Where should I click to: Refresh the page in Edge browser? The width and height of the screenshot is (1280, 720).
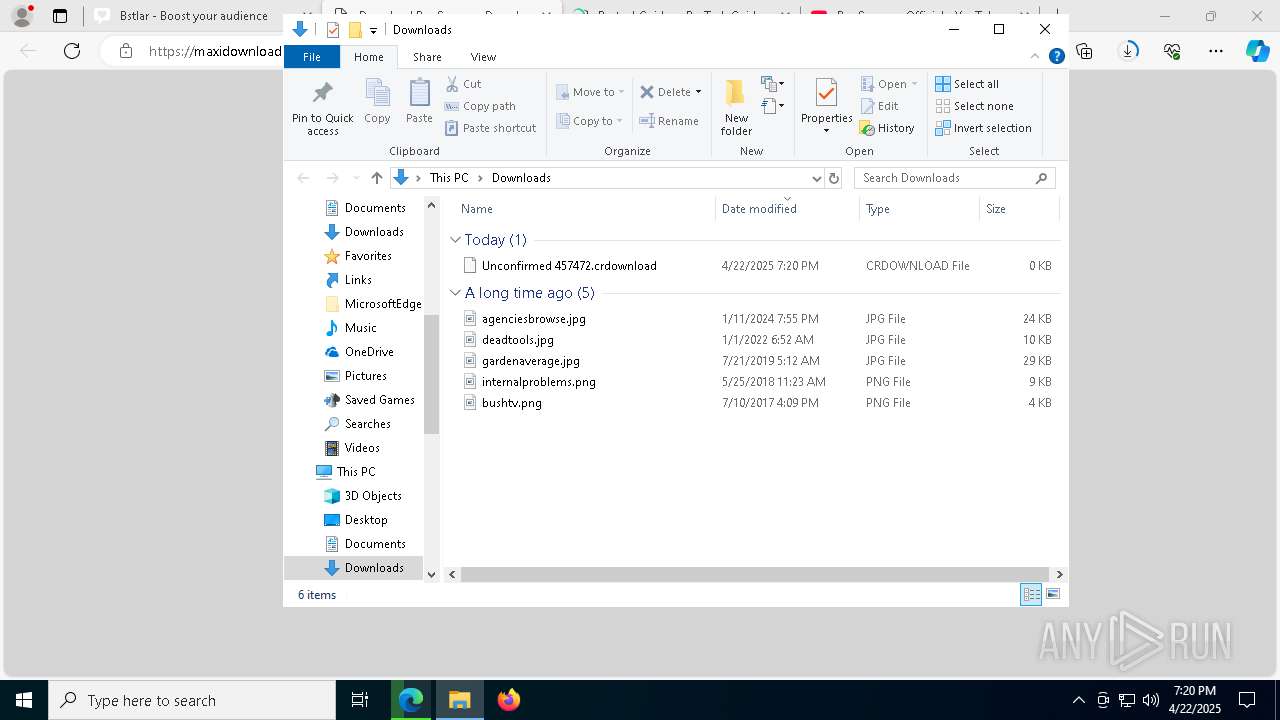[72, 51]
